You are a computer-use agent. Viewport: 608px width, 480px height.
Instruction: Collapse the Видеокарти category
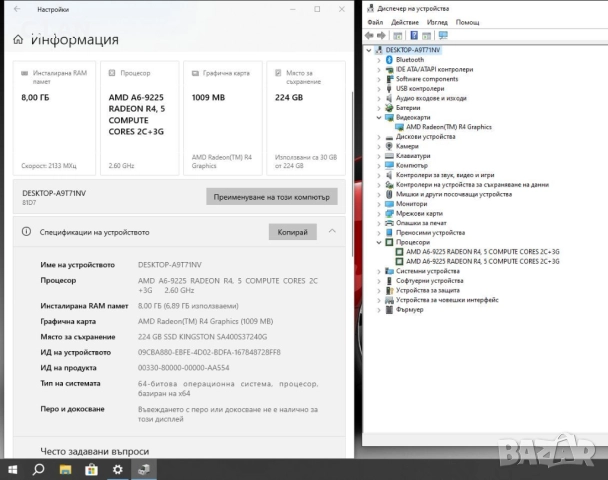379,117
